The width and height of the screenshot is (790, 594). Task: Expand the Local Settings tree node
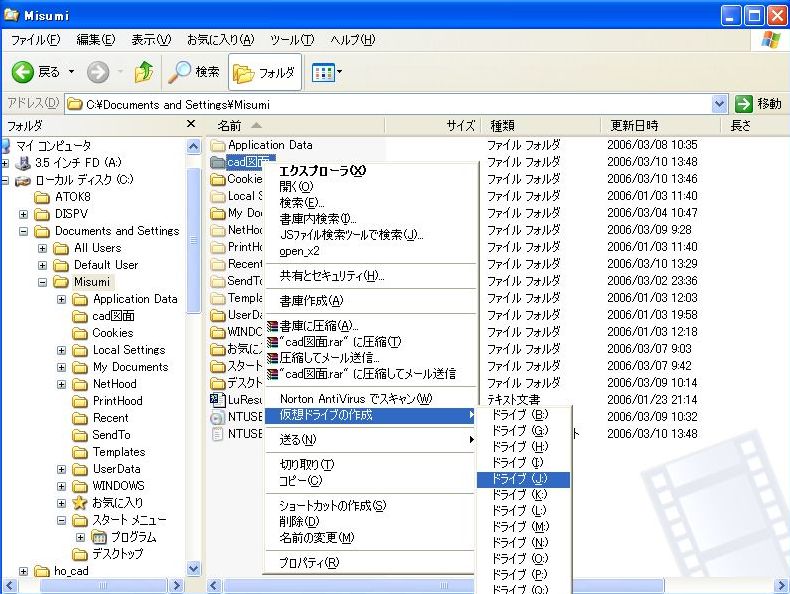coord(61,350)
